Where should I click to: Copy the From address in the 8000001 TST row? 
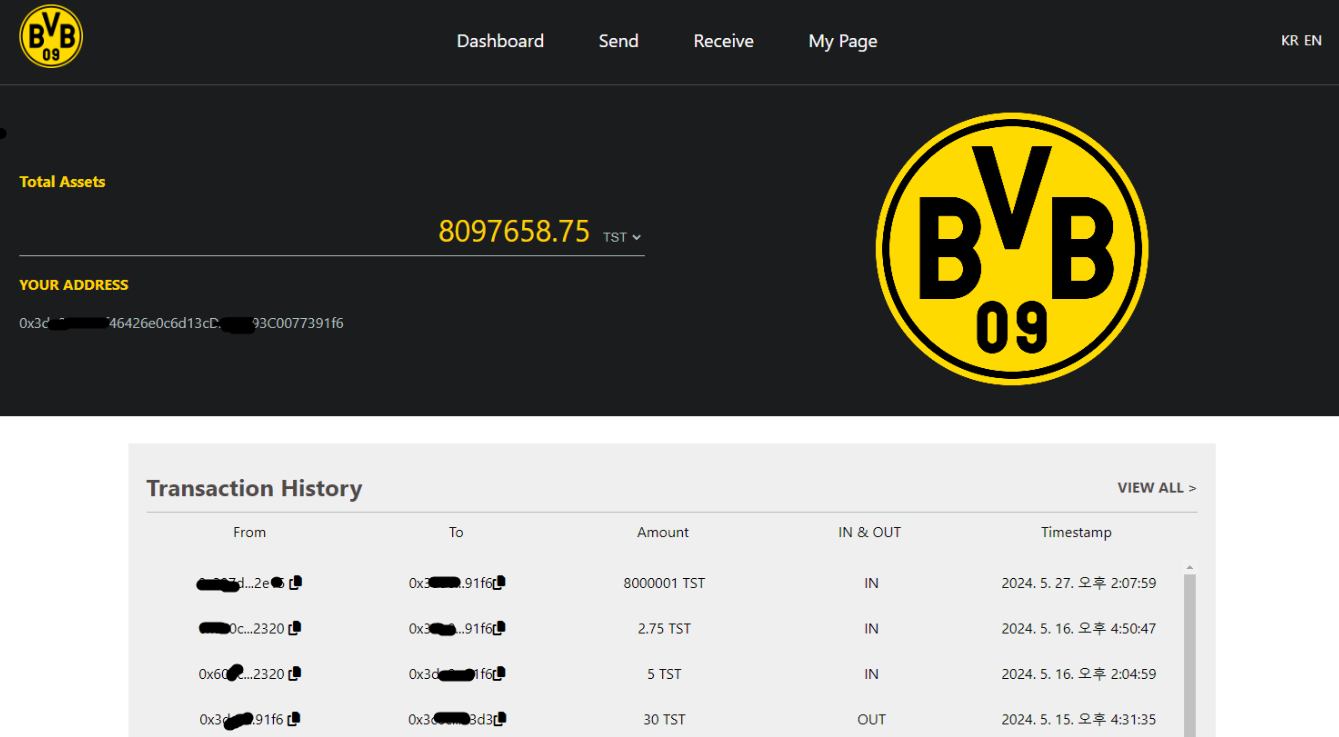pyautogui.click(x=295, y=583)
